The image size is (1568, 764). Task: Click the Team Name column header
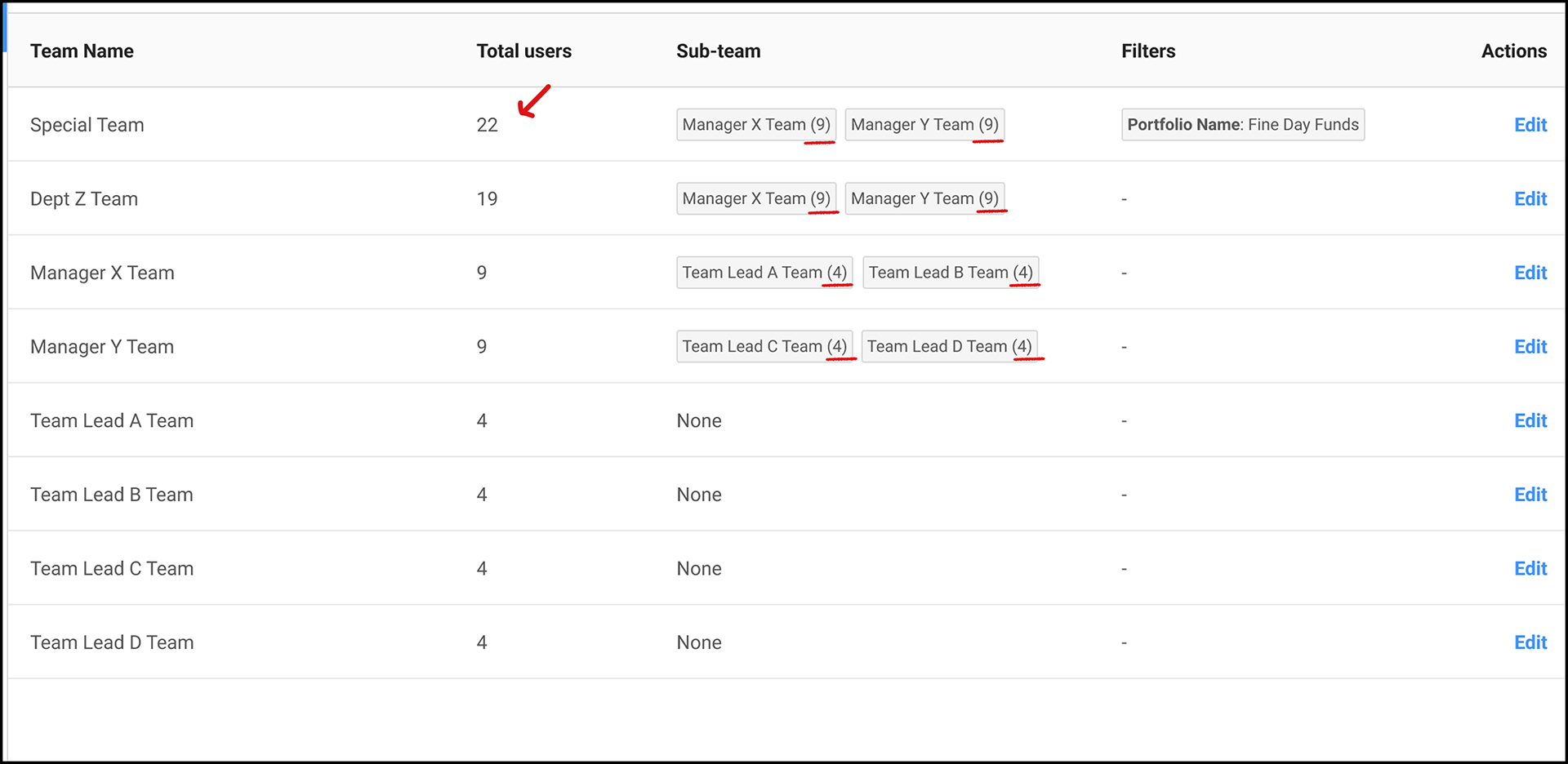82,51
